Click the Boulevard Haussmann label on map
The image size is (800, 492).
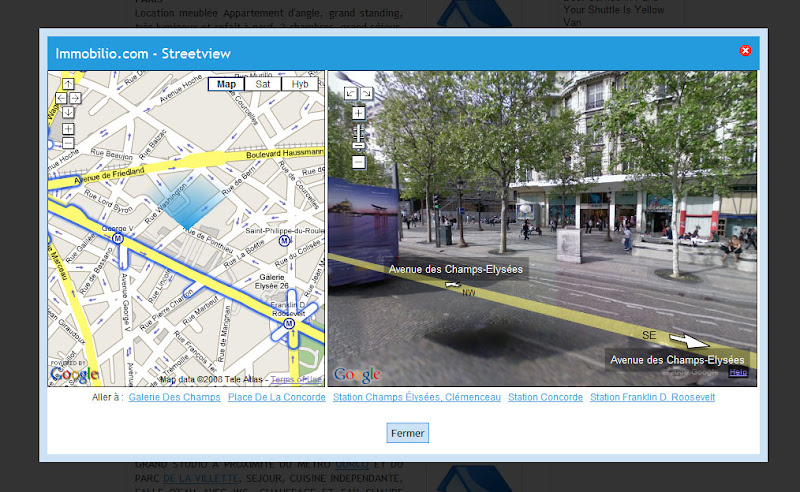pos(285,153)
